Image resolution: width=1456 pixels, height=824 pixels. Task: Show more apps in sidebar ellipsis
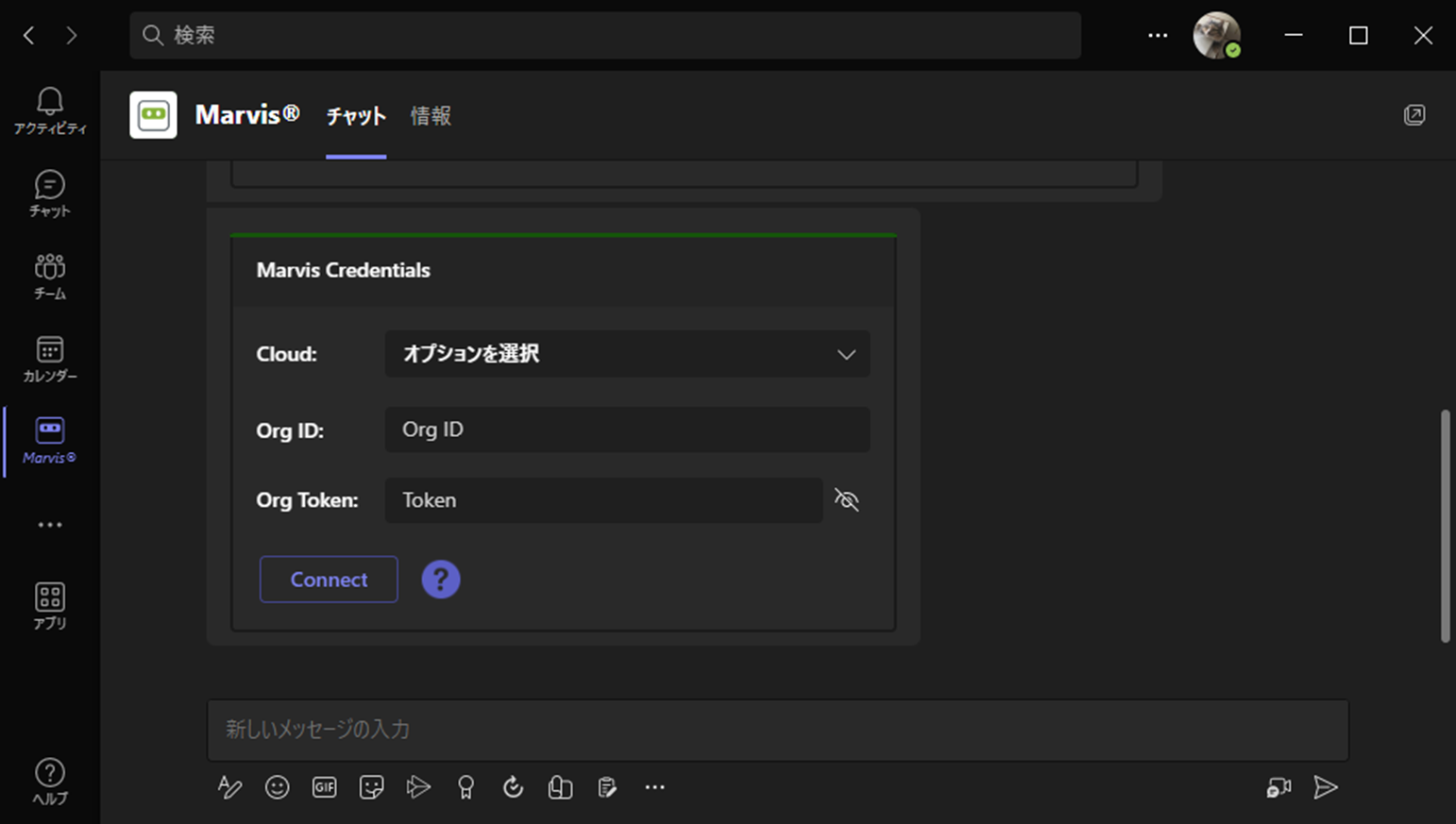tap(49, 525)
